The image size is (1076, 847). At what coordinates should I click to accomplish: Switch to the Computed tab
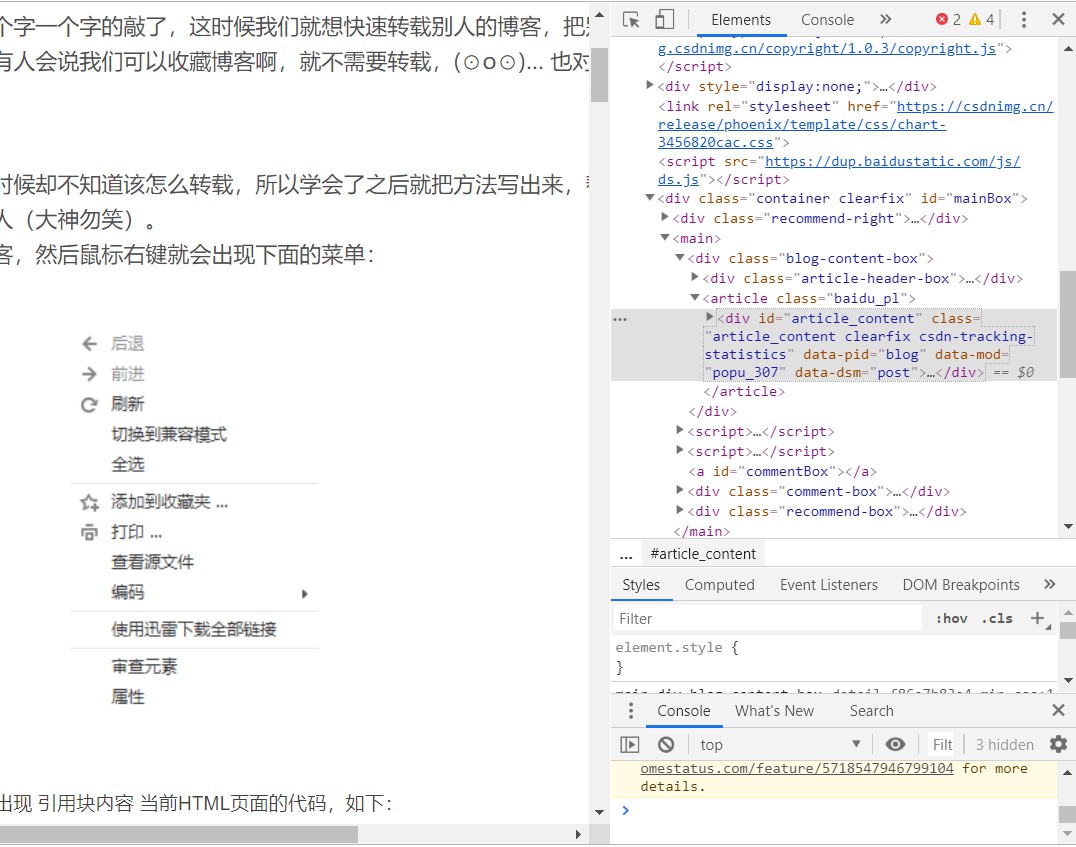click(x=719, y=585)
